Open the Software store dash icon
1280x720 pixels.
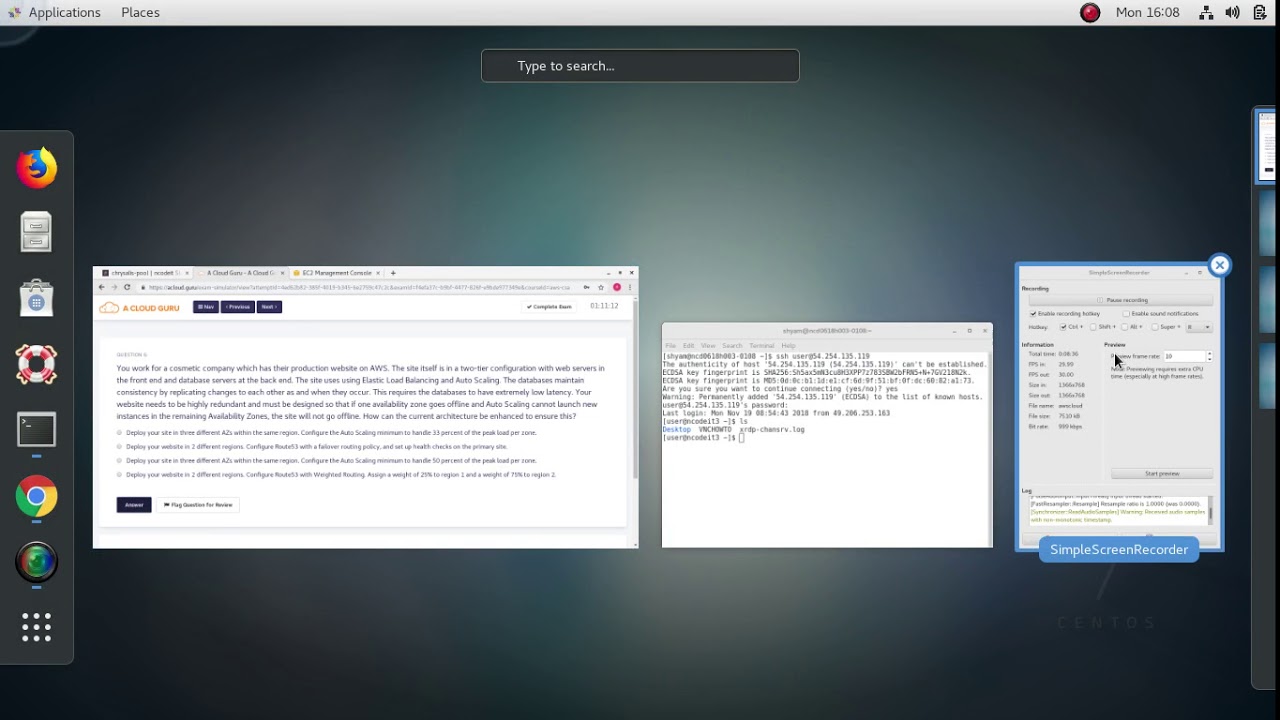click(36, 298)
